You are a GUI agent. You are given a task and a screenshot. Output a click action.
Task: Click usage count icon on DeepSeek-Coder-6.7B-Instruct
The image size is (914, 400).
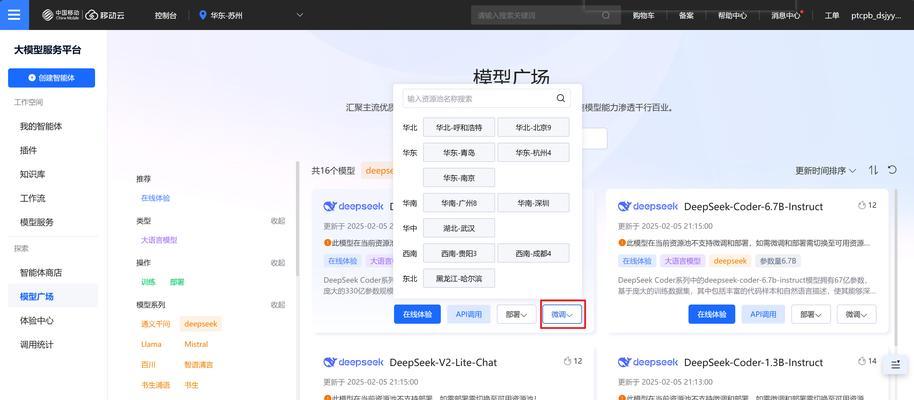[863, 205]
